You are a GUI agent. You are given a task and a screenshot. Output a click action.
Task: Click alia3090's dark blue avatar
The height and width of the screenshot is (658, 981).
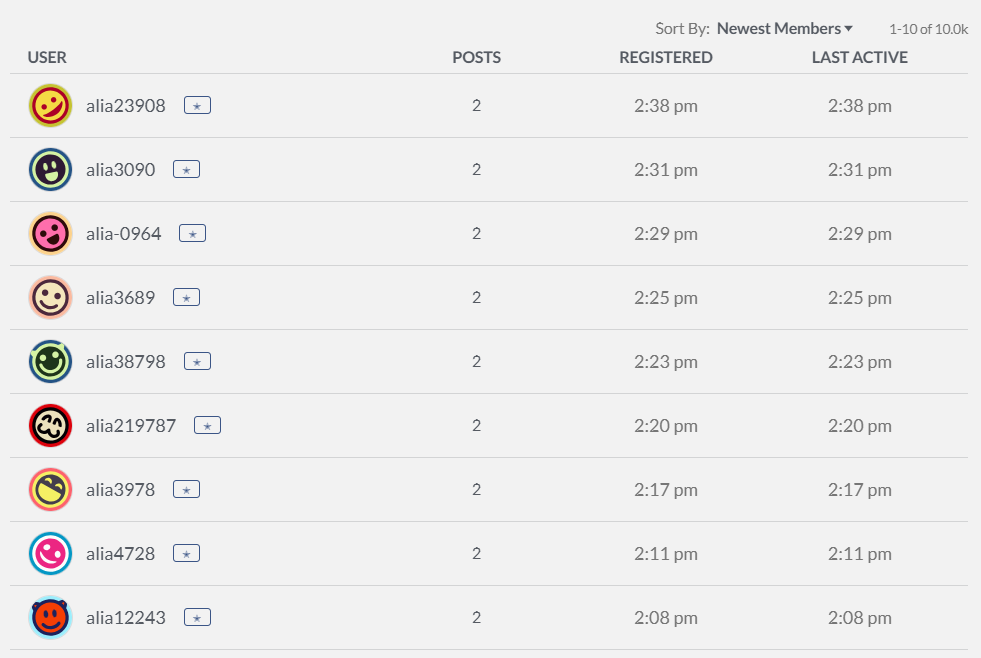tap(50, 170)
